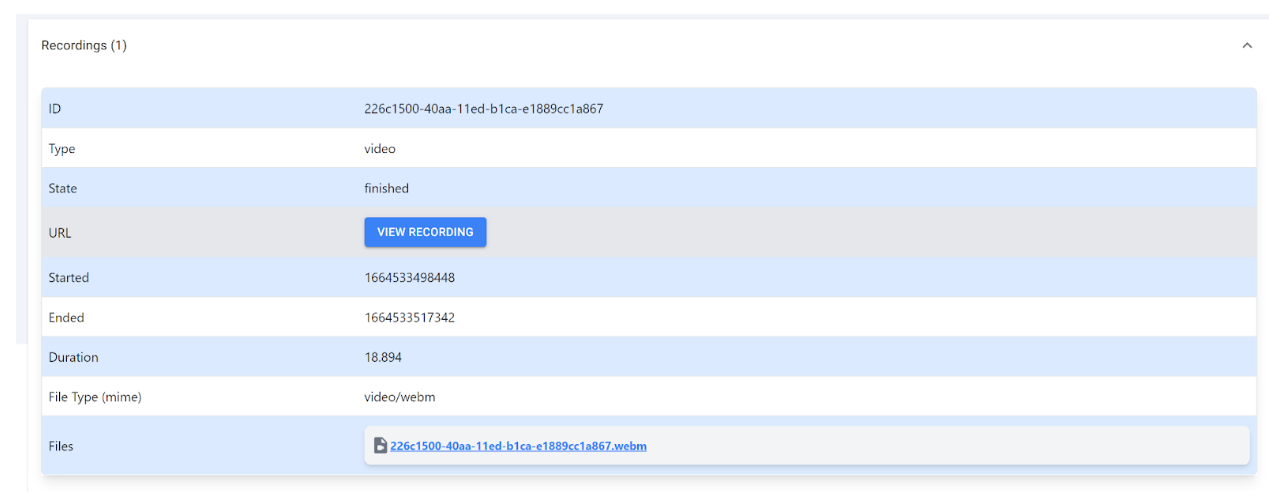
Task: Click the Type row label
Action: click(x=62, y=149)
